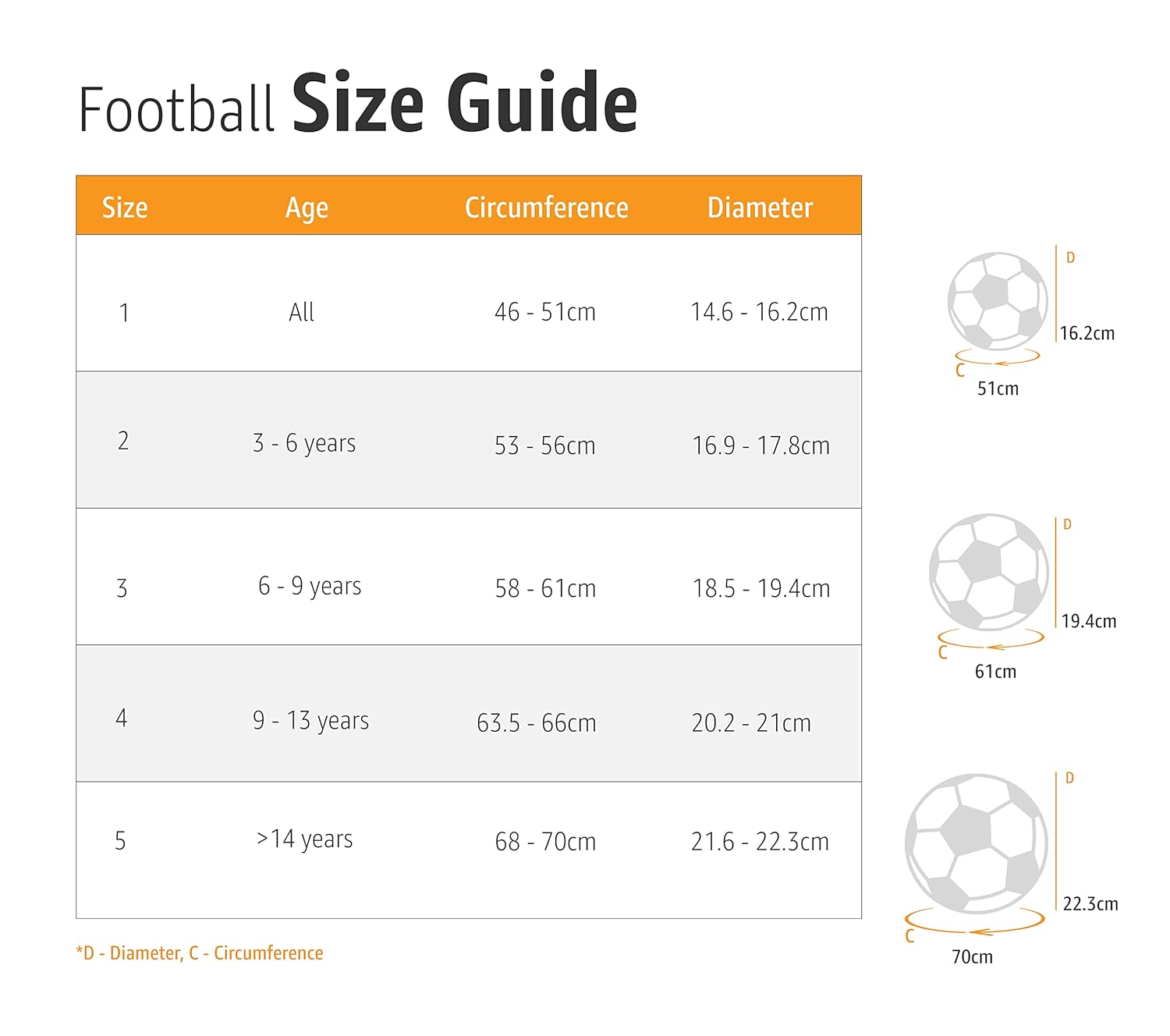
Task: Click the '3 - 6 years' age cell
Action: tap(304, 443)
